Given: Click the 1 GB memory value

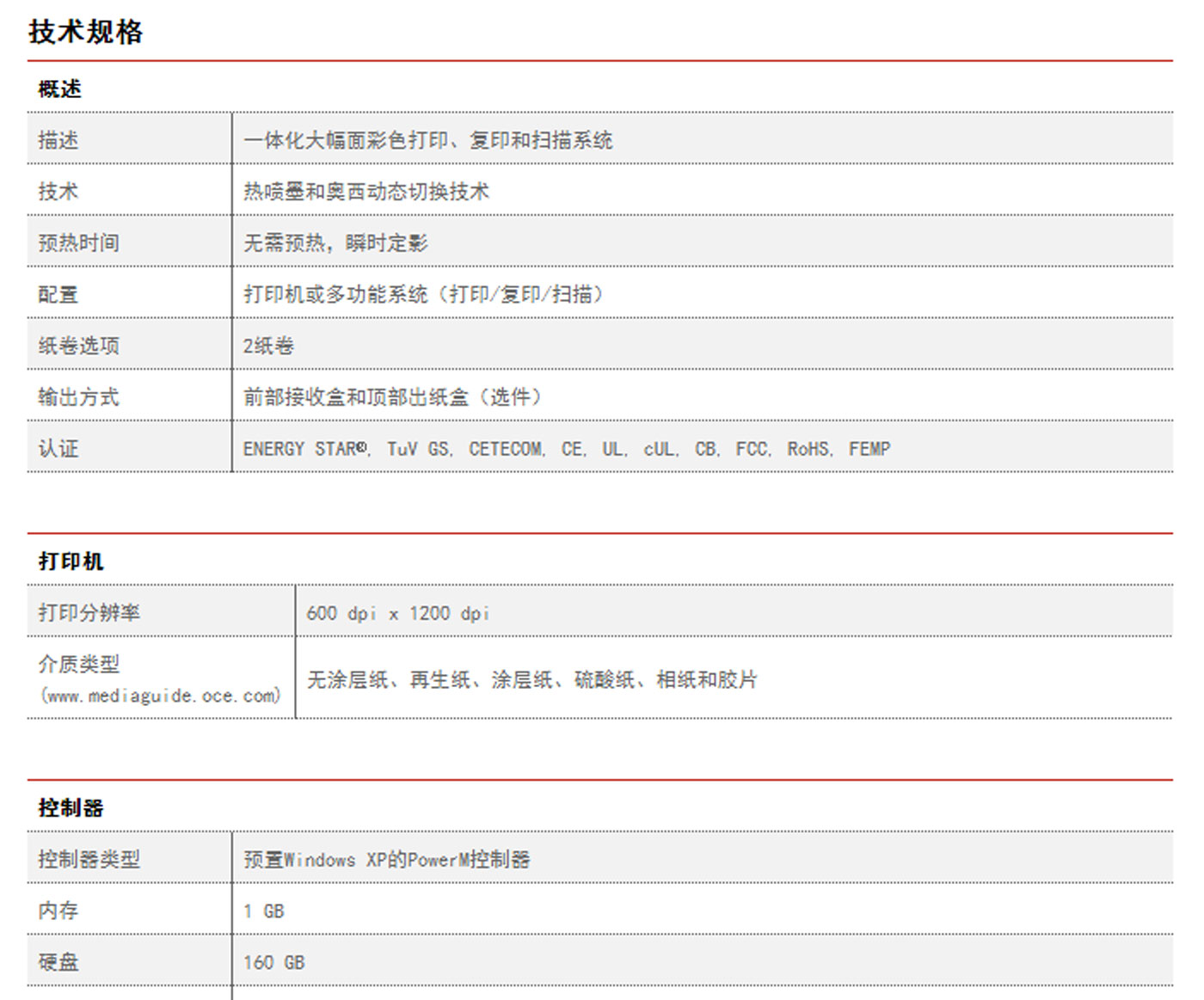Looking at the screenshot, I should coord(264,911).
